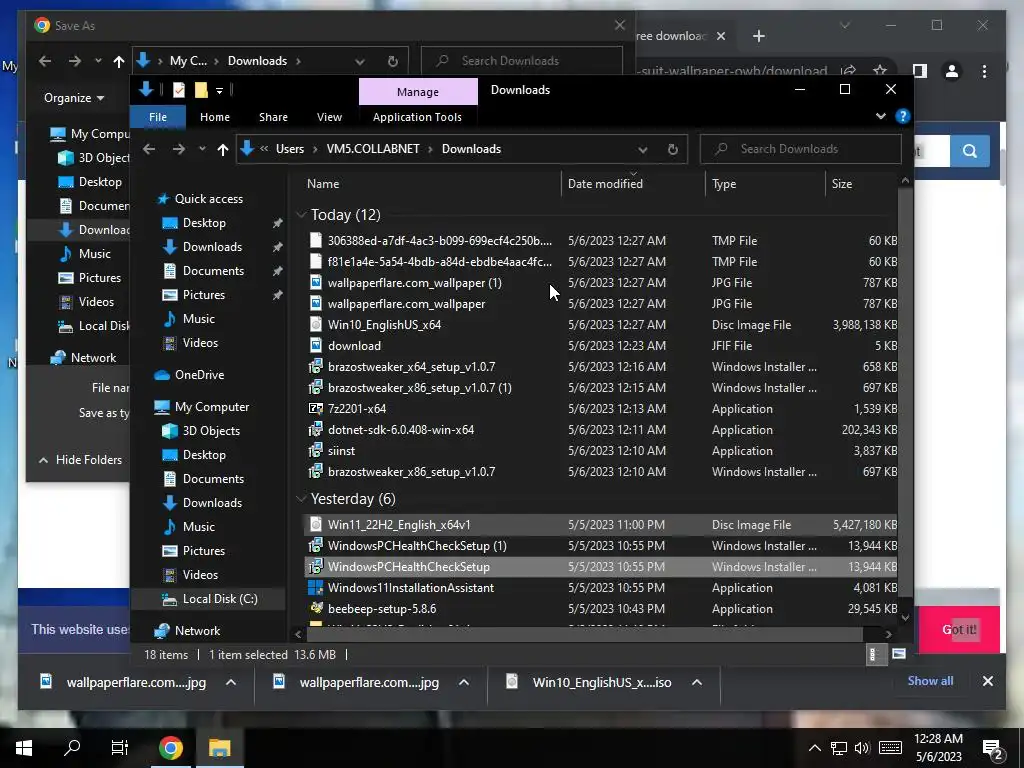Open Music under Quick access

pyautogui.click(x=199, y=319)
